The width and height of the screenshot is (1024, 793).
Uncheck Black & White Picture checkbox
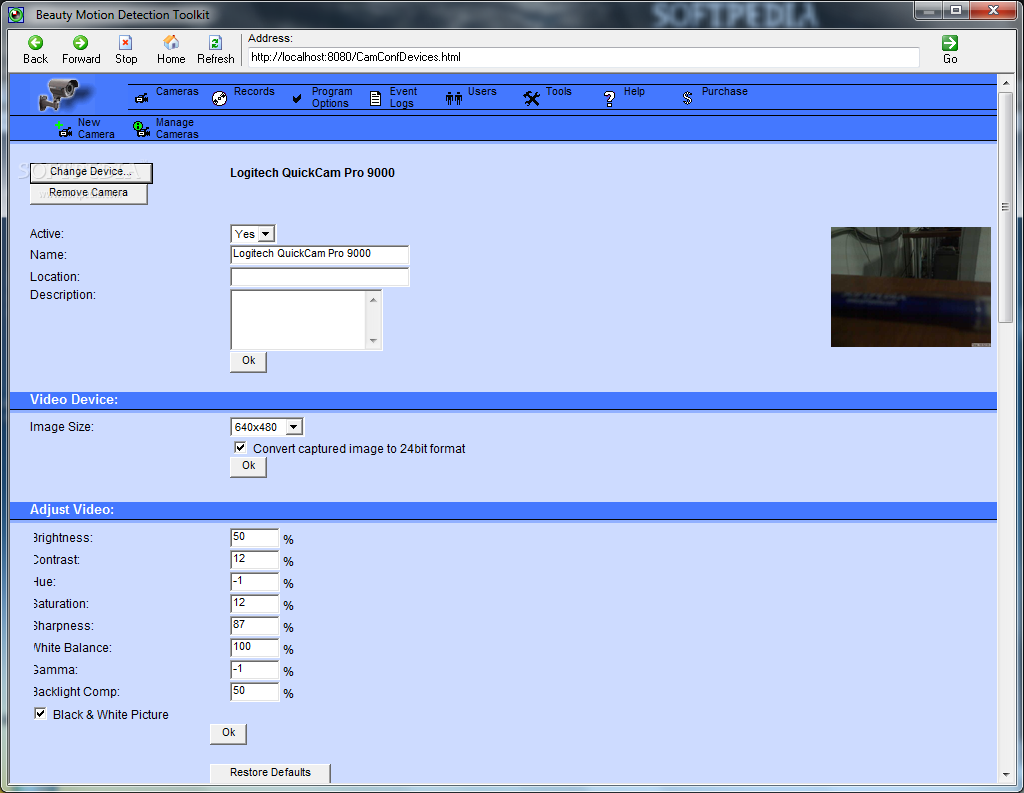click(40, 713)
